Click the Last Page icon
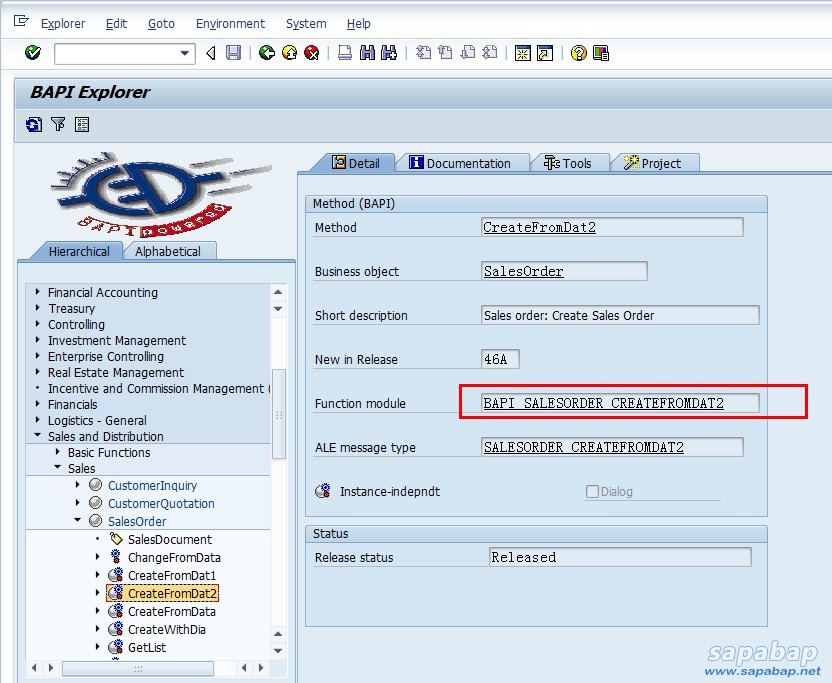832x683 pixels. click(490, 53)
